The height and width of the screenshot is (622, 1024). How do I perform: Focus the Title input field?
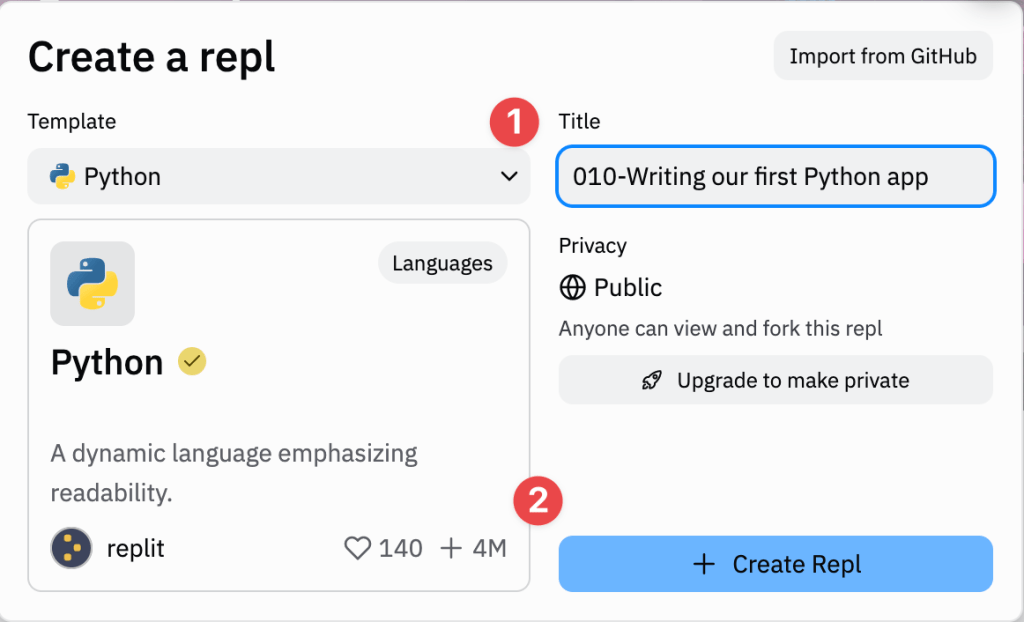pos(775,177)
